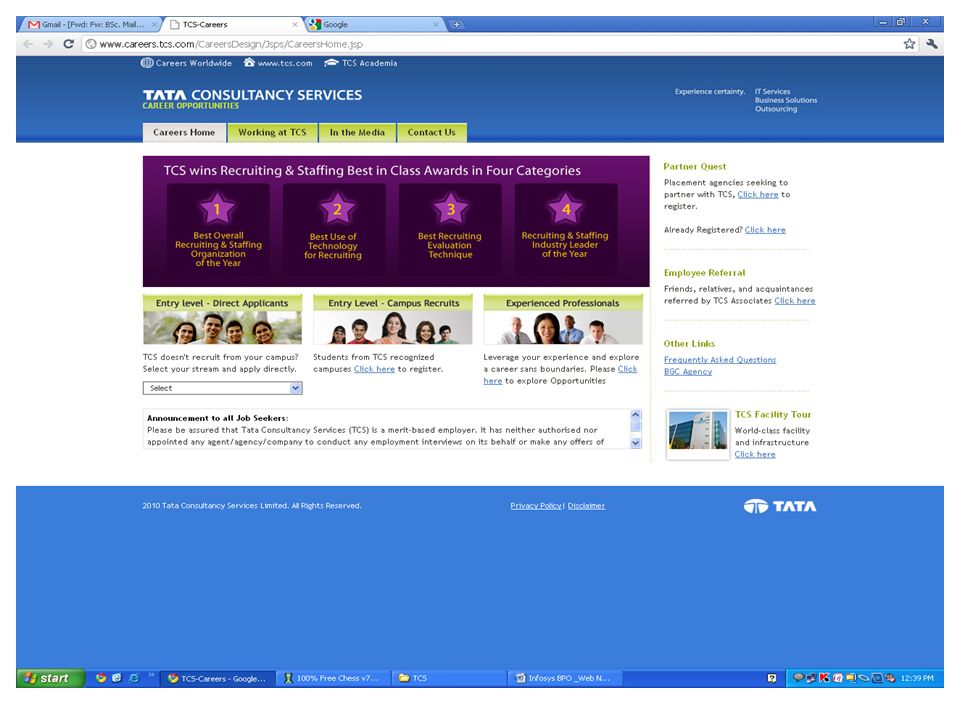The width and height of the screenshot is (960, 720).
Task: Reload the page with refresh icon
Action: pyautogui.click(x=69, y=44)
